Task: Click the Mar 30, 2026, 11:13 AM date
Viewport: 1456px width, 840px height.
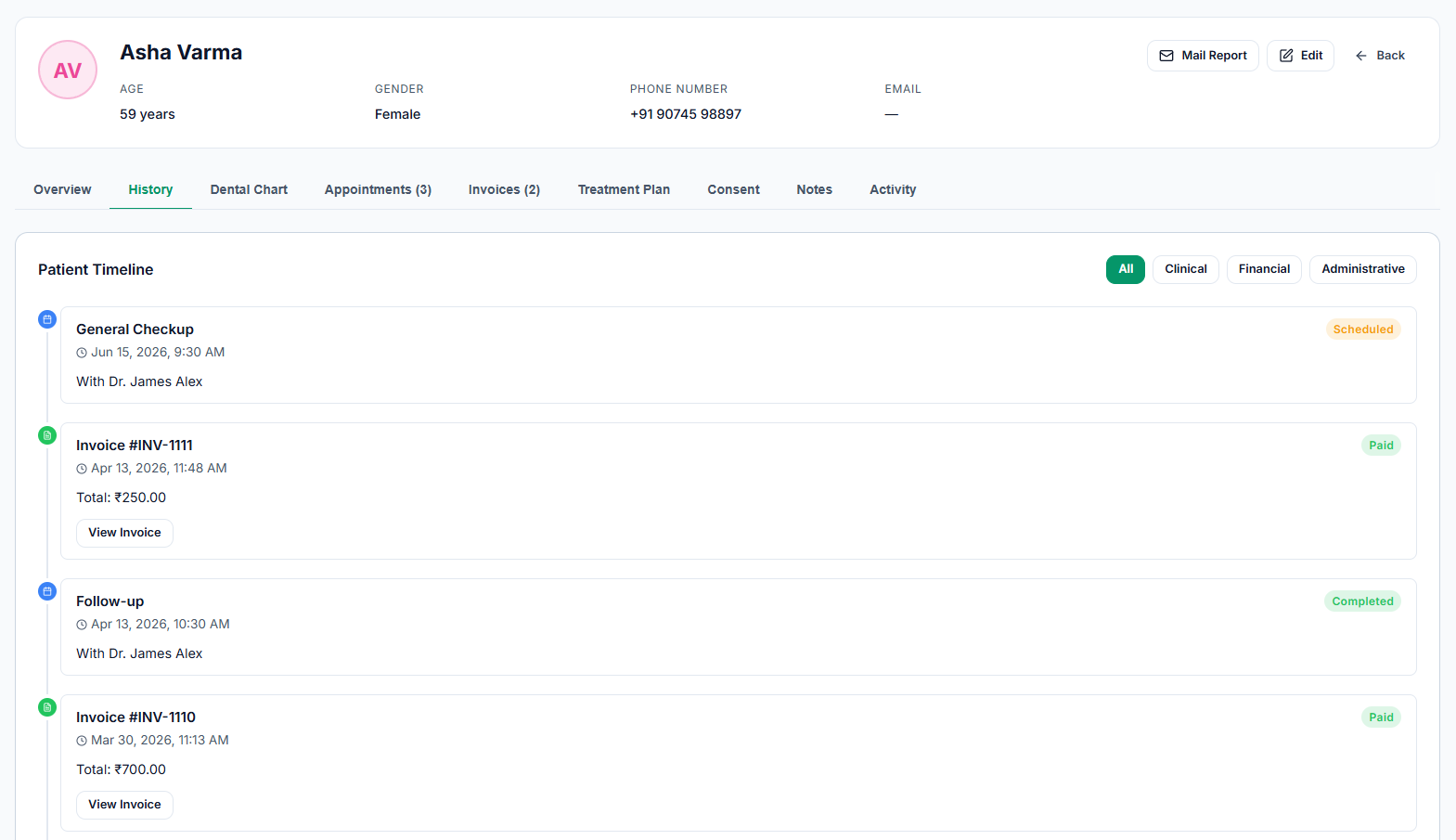Action: click(x=160, y=741)
